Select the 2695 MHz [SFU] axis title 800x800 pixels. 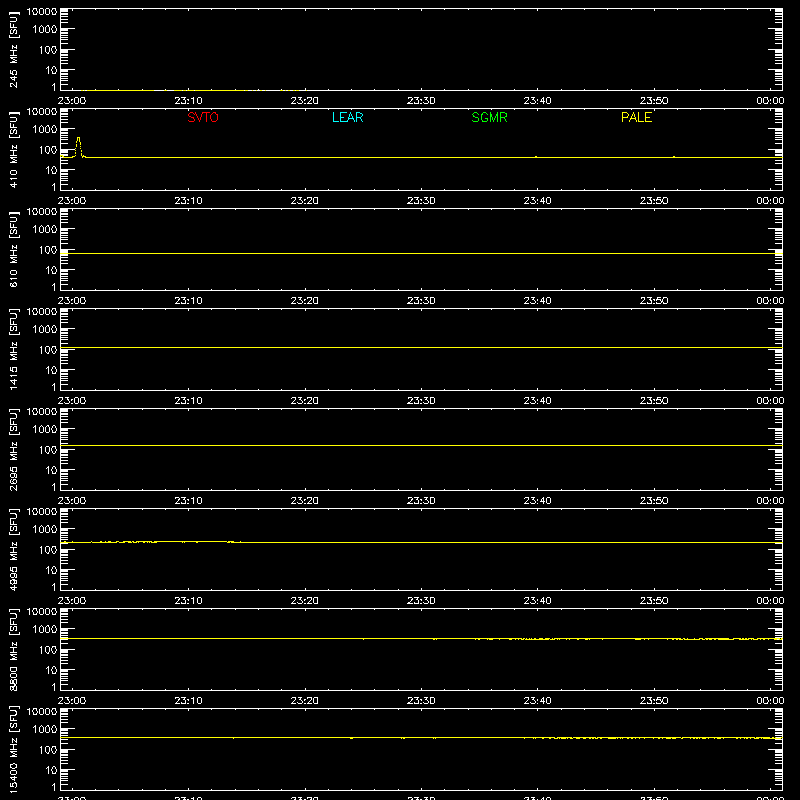click(x=13, y=449)
